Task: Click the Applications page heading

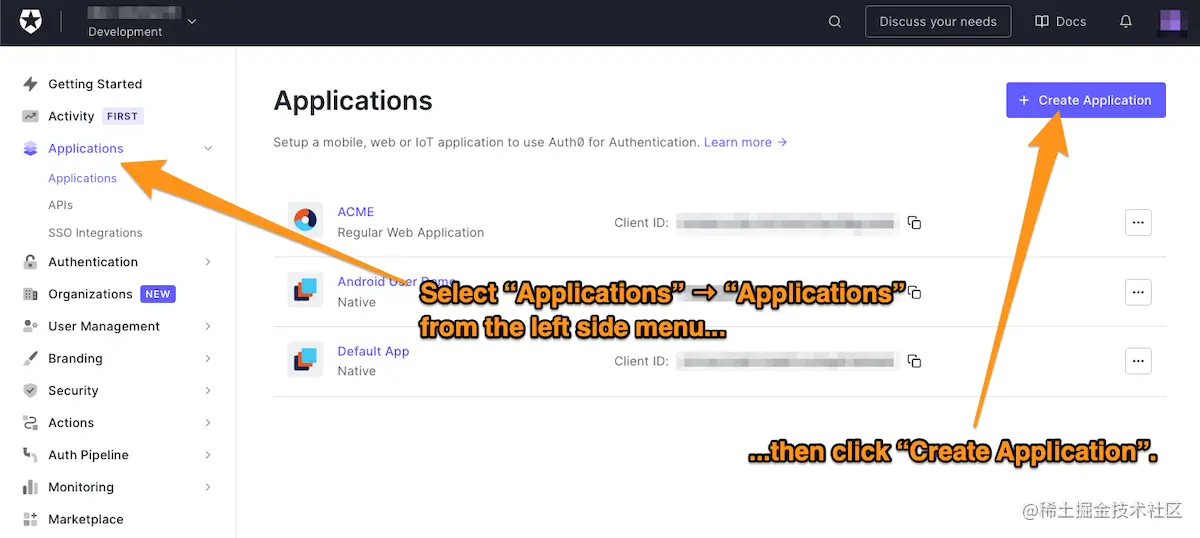Action: pyautogui.click(x=353, y=100)
